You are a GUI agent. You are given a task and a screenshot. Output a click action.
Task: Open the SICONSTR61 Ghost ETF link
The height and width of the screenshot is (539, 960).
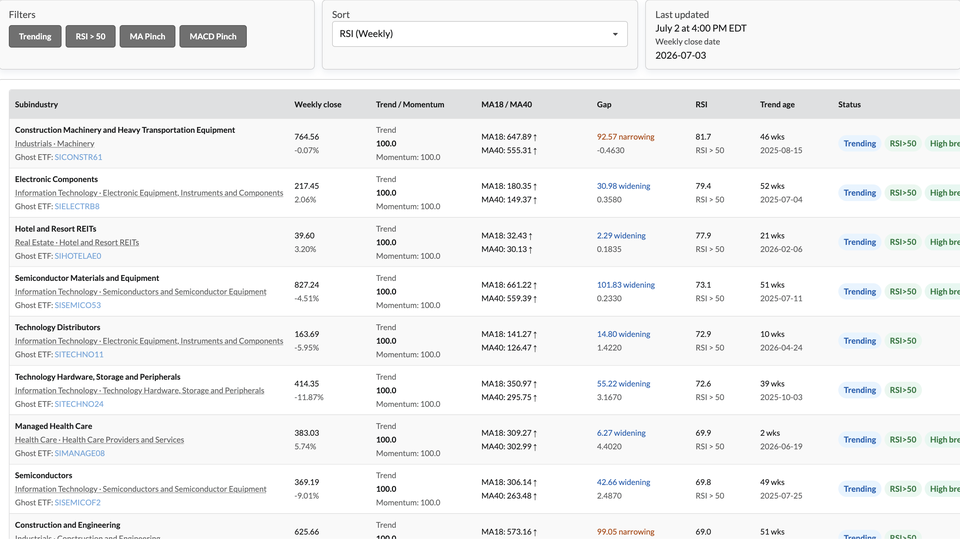pos(78,157)
